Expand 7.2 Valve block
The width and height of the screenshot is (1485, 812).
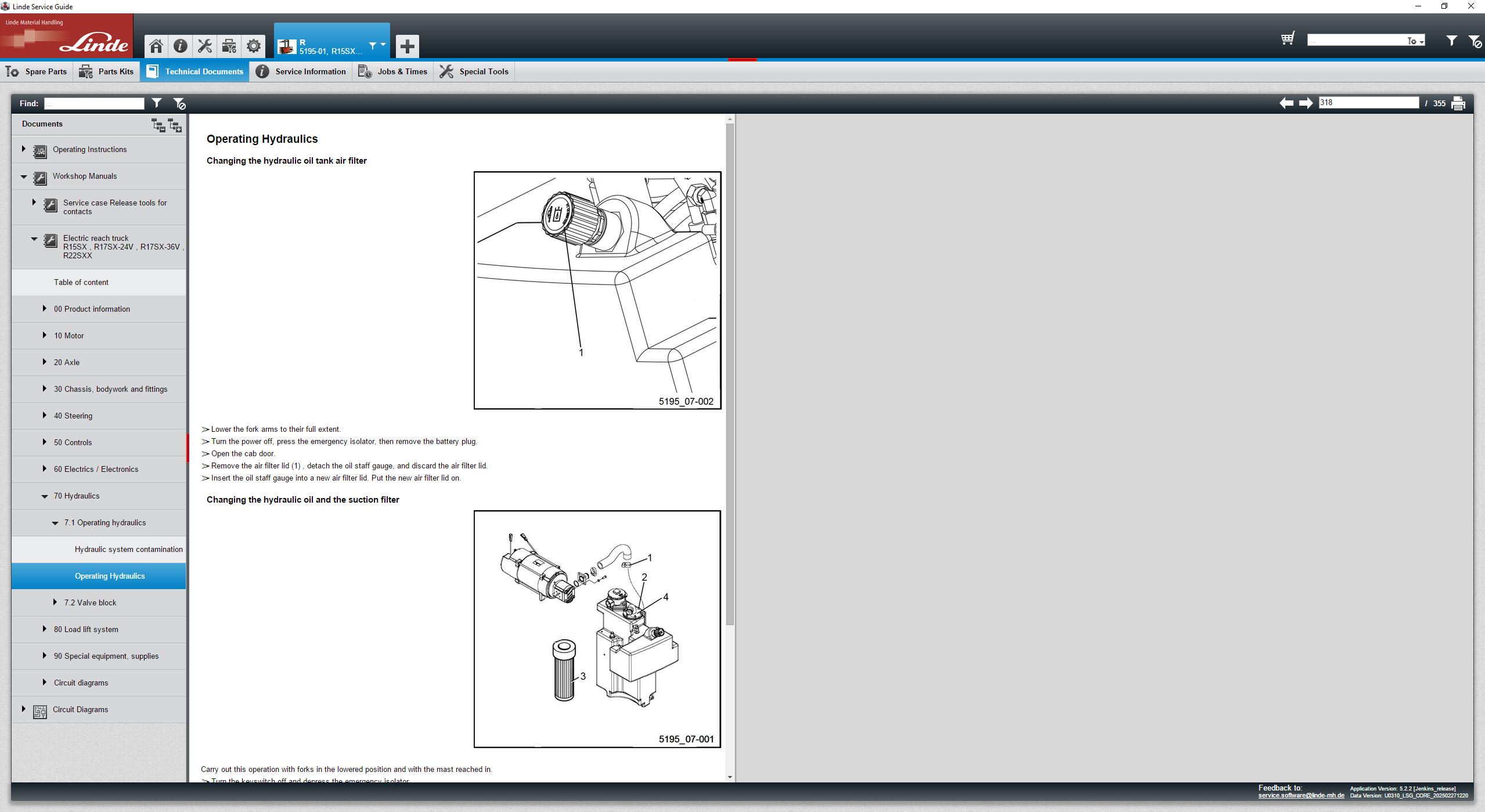[x=55, y=602]
